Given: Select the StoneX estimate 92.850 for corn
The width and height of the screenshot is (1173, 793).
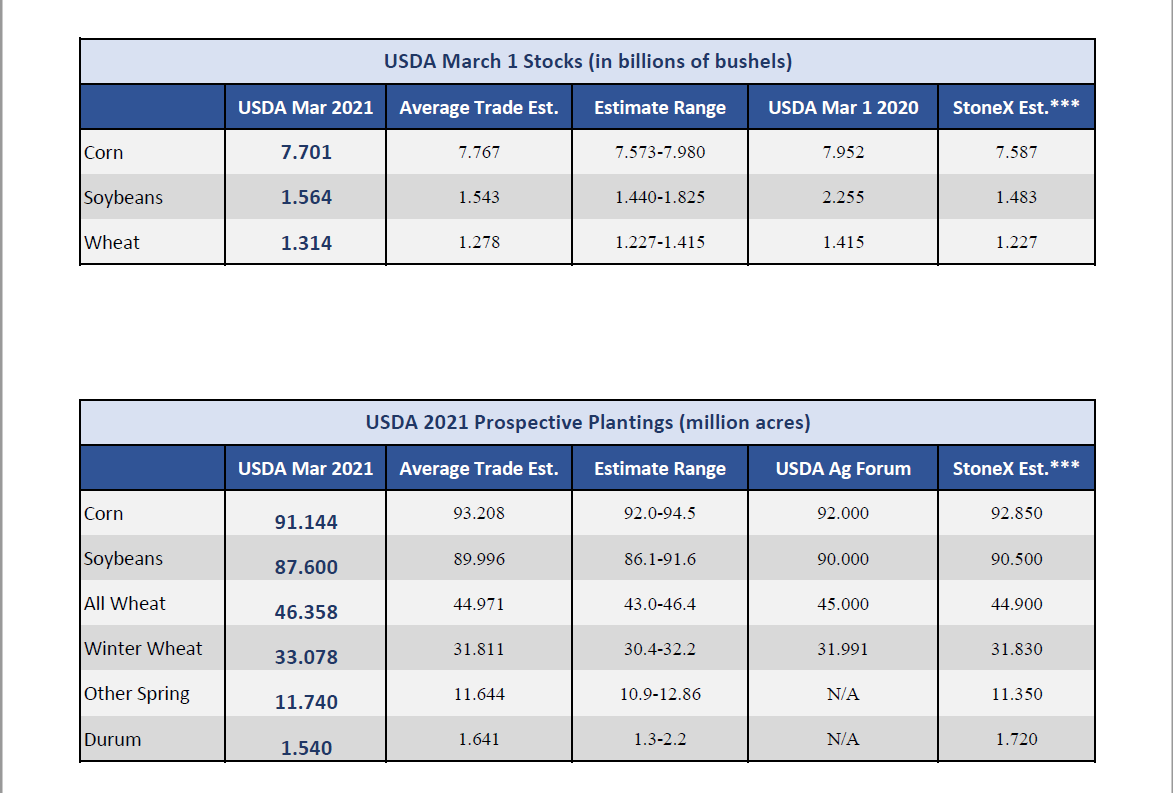Looking at the screenshot, I should (x=1016, y=514).
